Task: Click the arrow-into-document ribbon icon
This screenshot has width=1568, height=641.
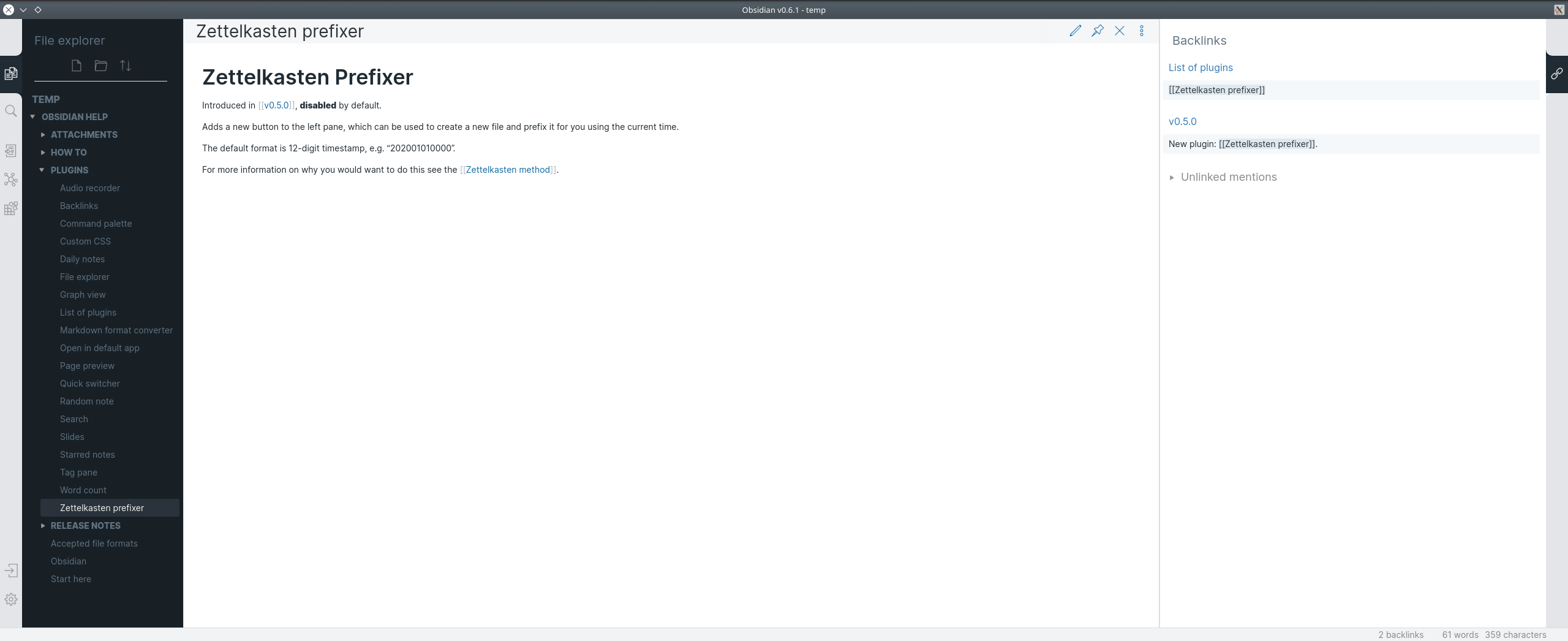Action: coord(11,151)
